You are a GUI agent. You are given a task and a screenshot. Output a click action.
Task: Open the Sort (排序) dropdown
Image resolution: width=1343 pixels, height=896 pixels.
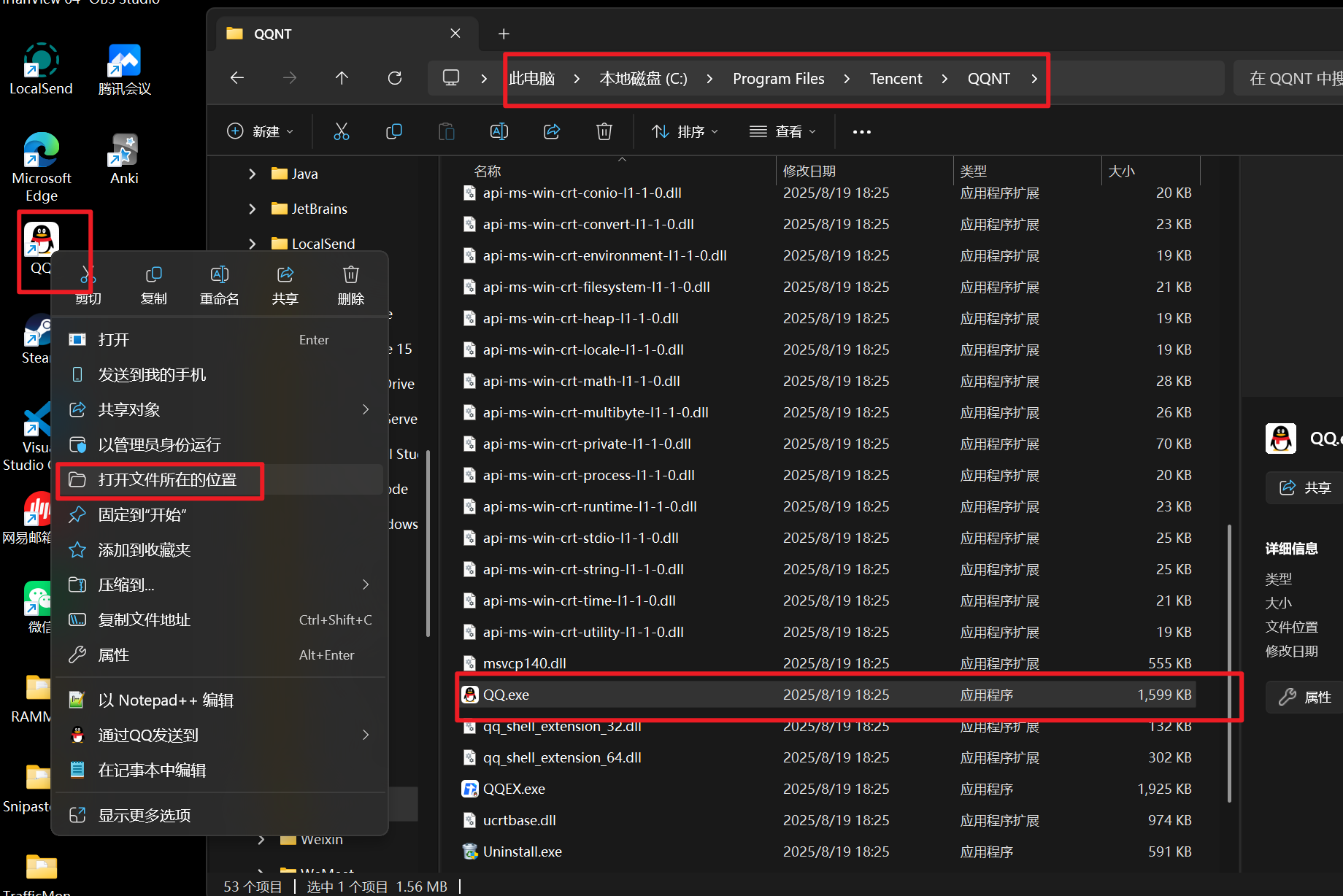[685, 131]
